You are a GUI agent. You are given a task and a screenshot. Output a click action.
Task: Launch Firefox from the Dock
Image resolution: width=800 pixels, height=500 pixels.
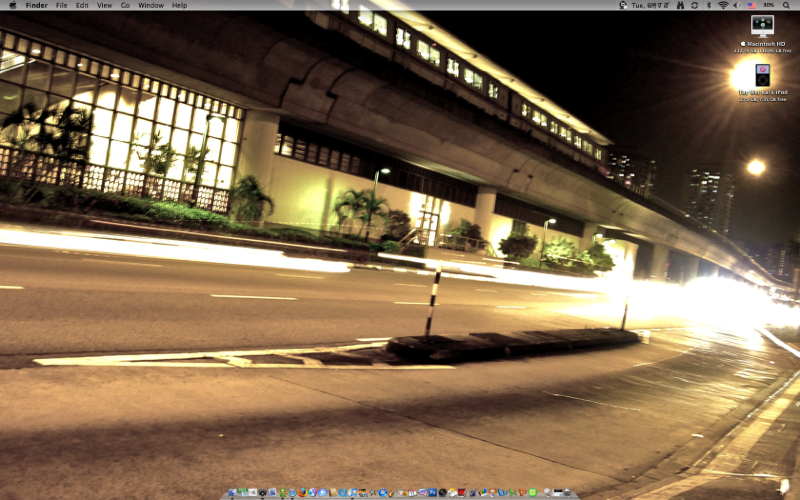pos(303,492)
